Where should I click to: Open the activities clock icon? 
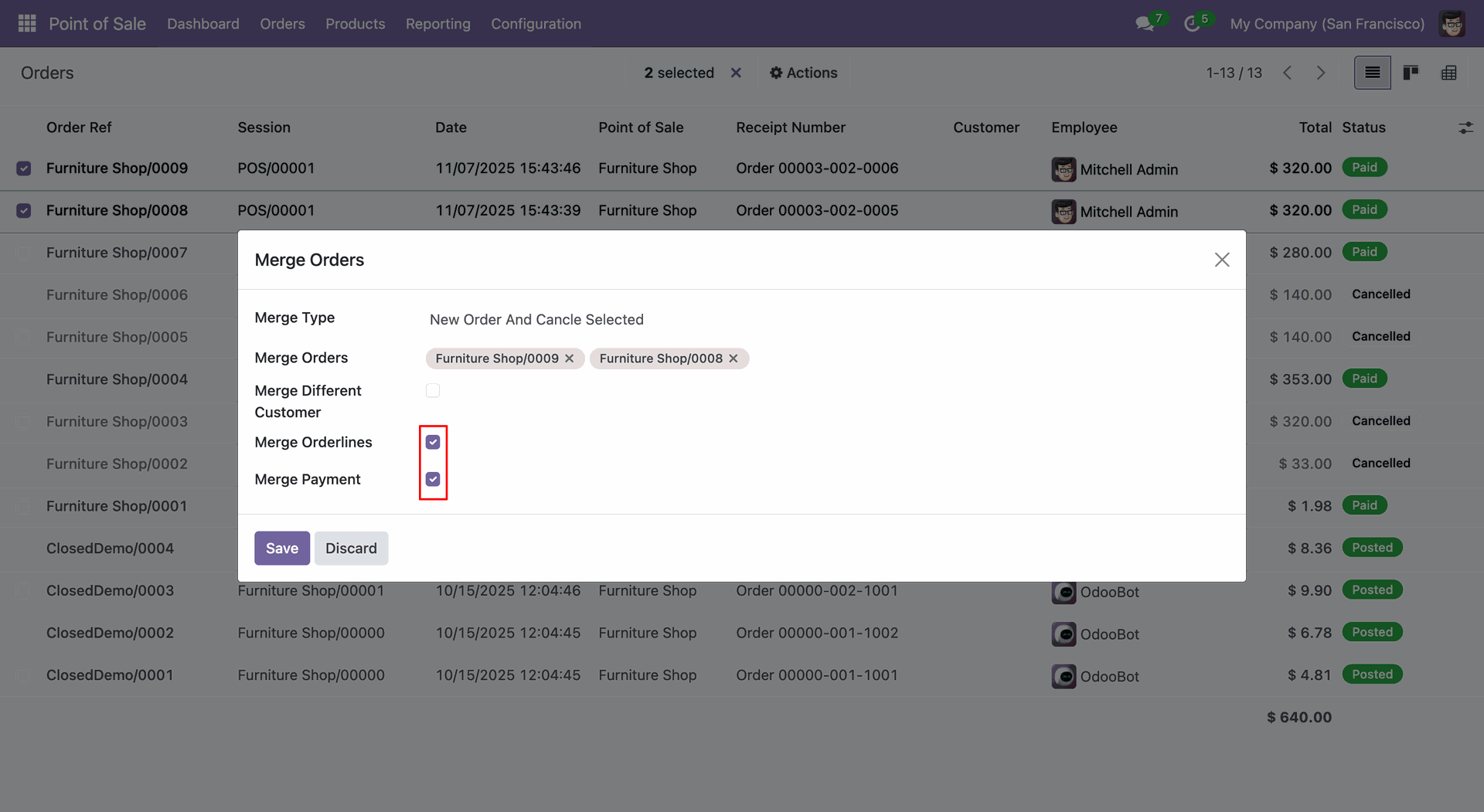pos(1191,24)
